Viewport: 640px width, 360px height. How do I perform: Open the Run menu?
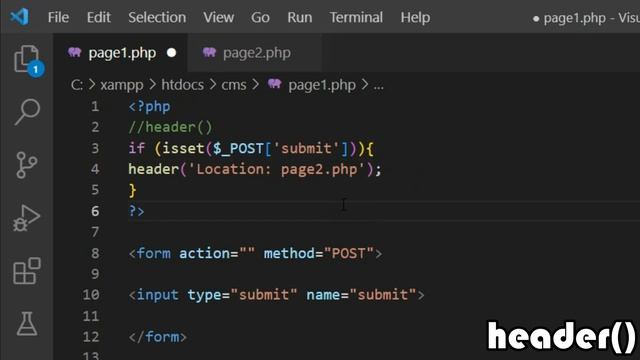click(300, 18)
